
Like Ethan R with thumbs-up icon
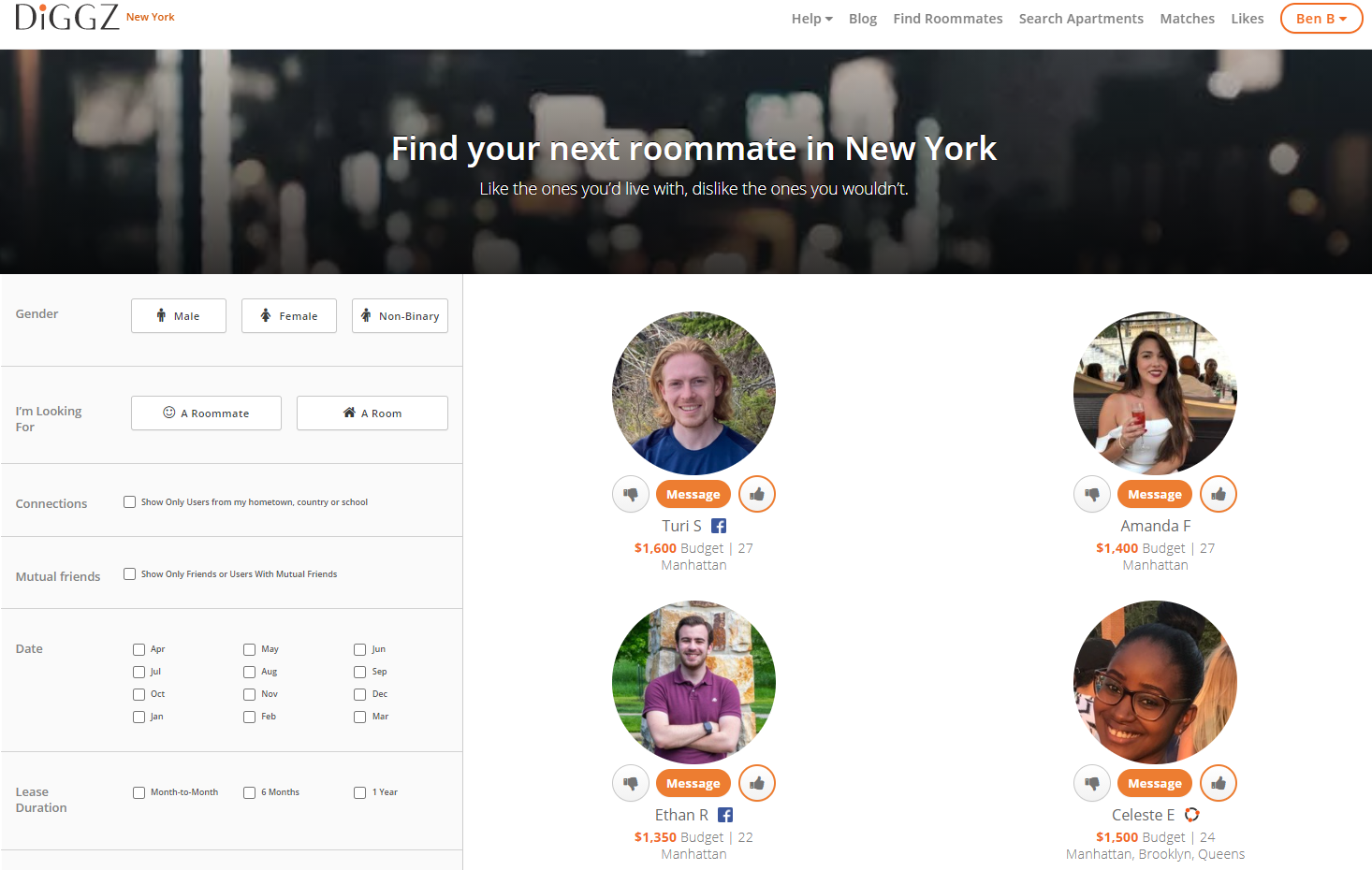[x=757, y=783]
